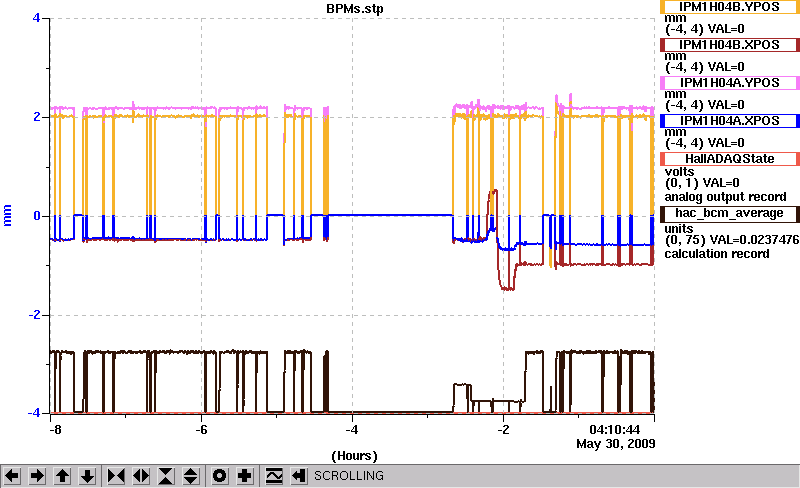Click the 2 y-axis tick label
Image resolution: width=800 pixels, height=488 pixels.
pyautogui.click(x=36, y=117)
